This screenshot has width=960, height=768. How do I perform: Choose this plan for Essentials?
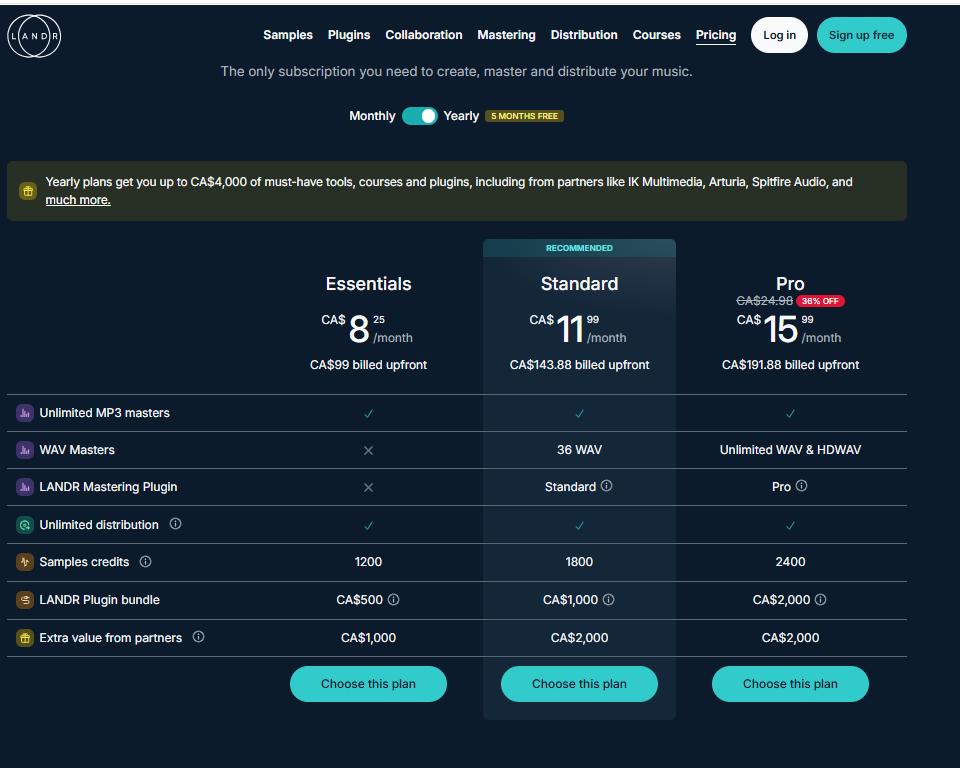point(368,683)
